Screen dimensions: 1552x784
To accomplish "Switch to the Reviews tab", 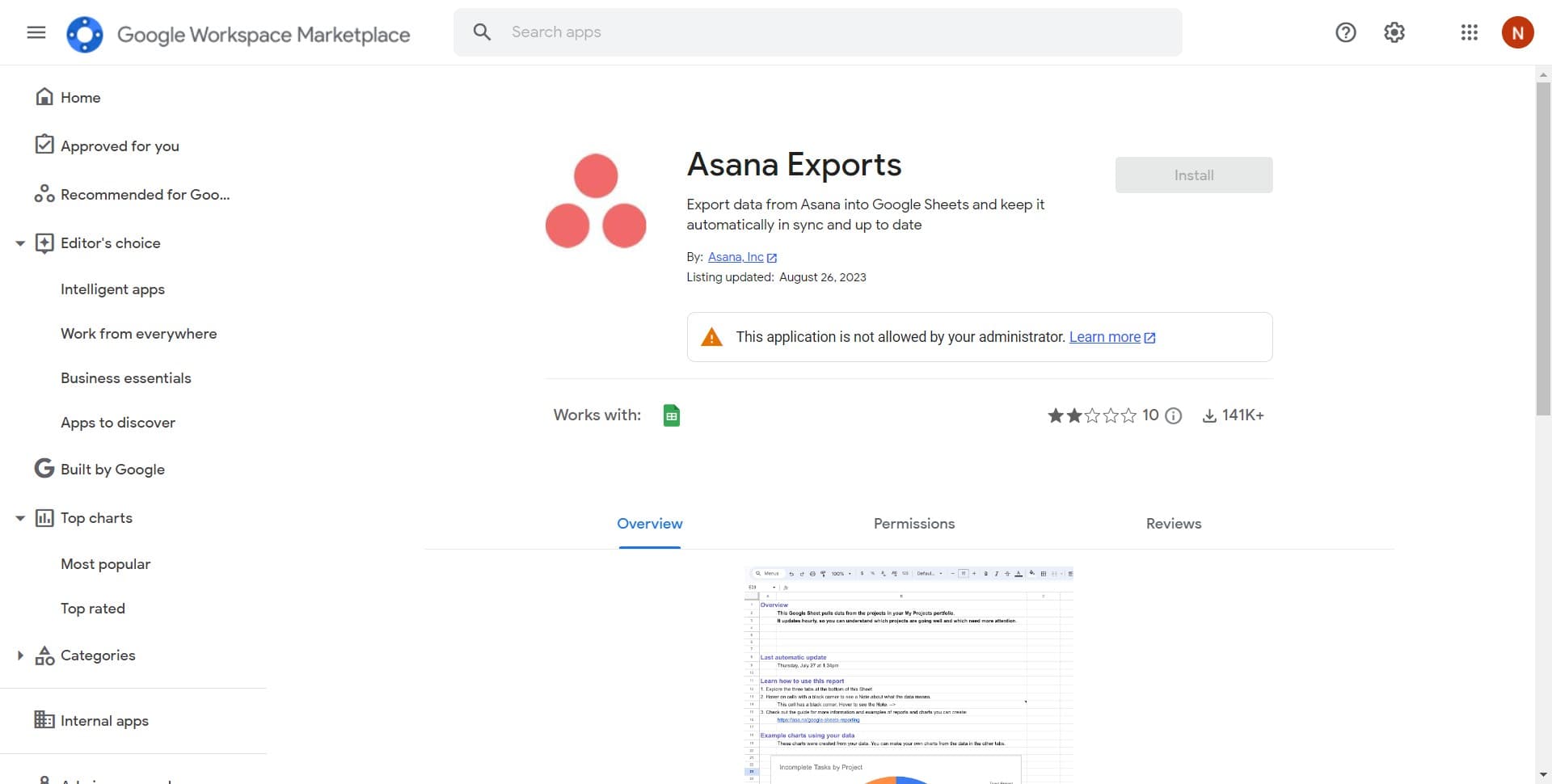I will [x=1173, y=524].
